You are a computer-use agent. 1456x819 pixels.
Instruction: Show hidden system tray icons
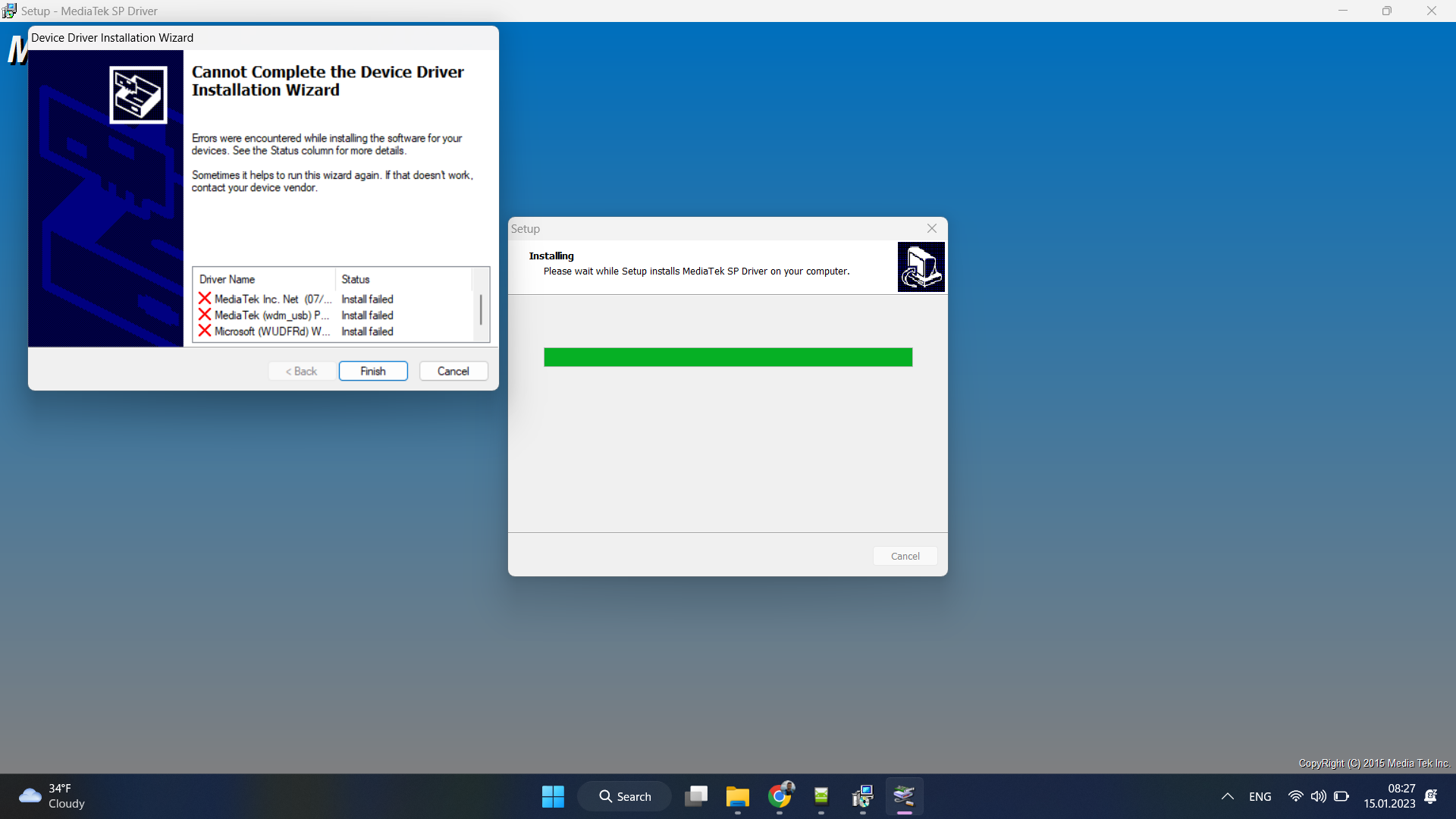point(1228,796)
